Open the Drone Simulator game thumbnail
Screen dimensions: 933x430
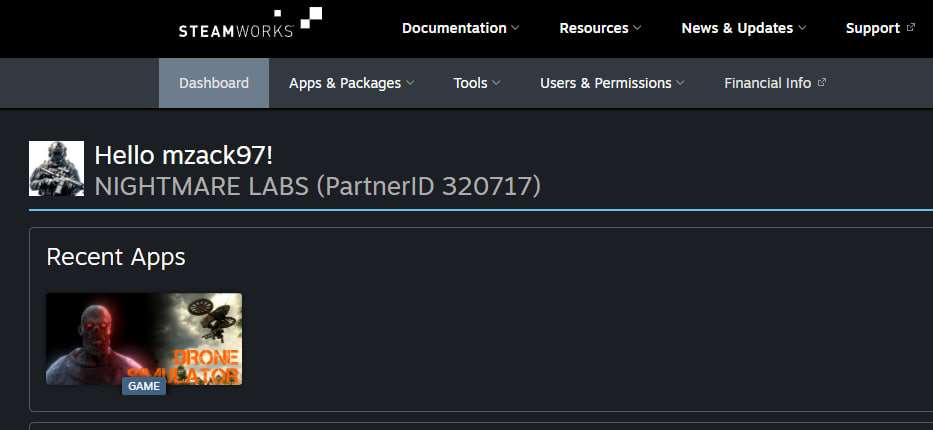[144, 338]
